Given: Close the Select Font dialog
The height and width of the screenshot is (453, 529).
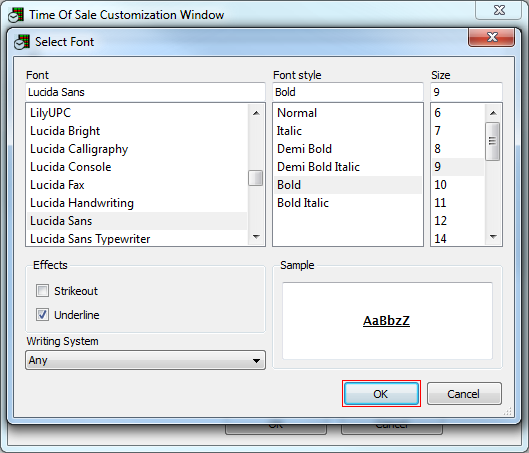Looking at the screenshot, I should 492,37.
